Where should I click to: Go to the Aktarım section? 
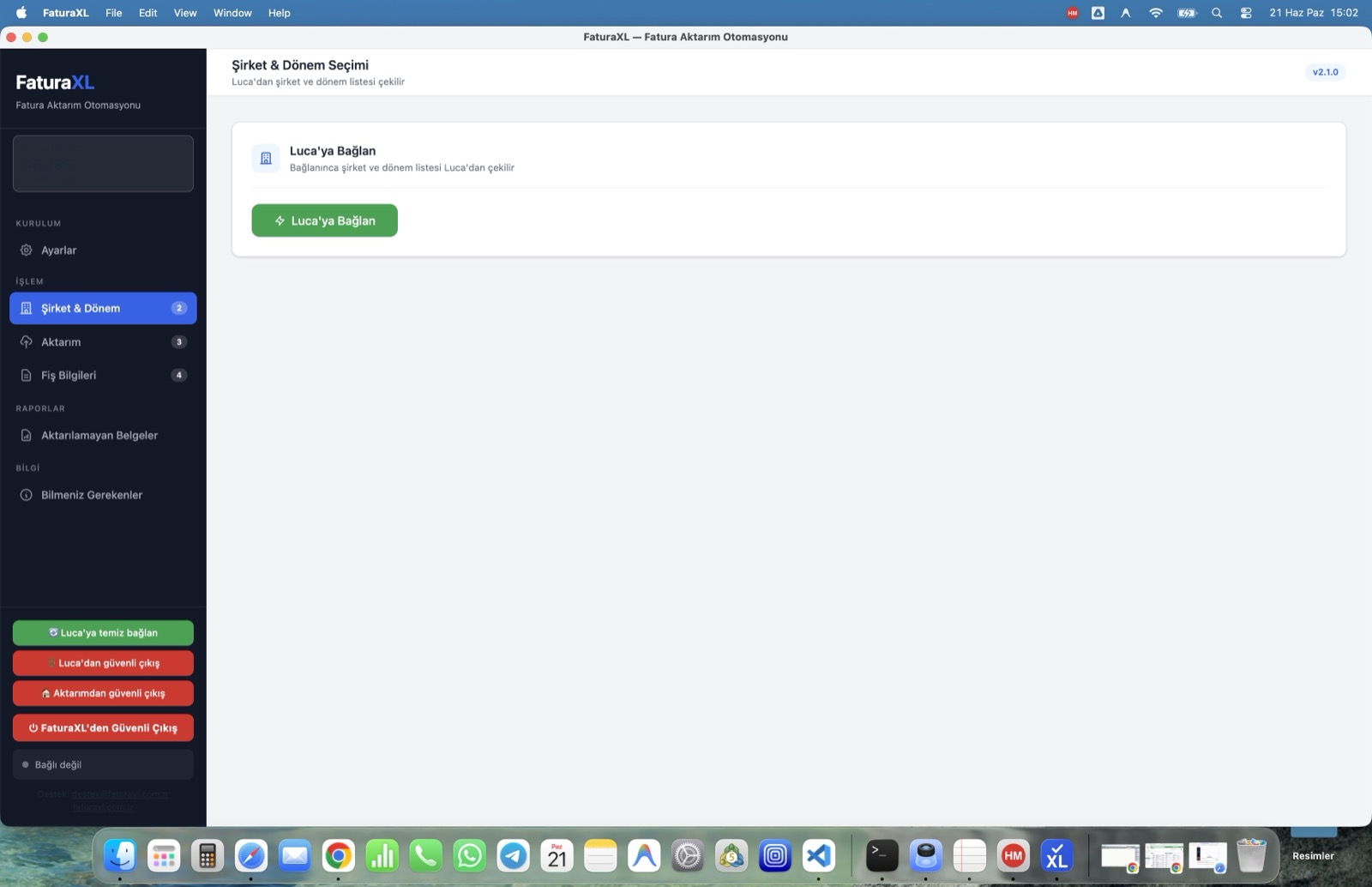click(x=103, y=341)
